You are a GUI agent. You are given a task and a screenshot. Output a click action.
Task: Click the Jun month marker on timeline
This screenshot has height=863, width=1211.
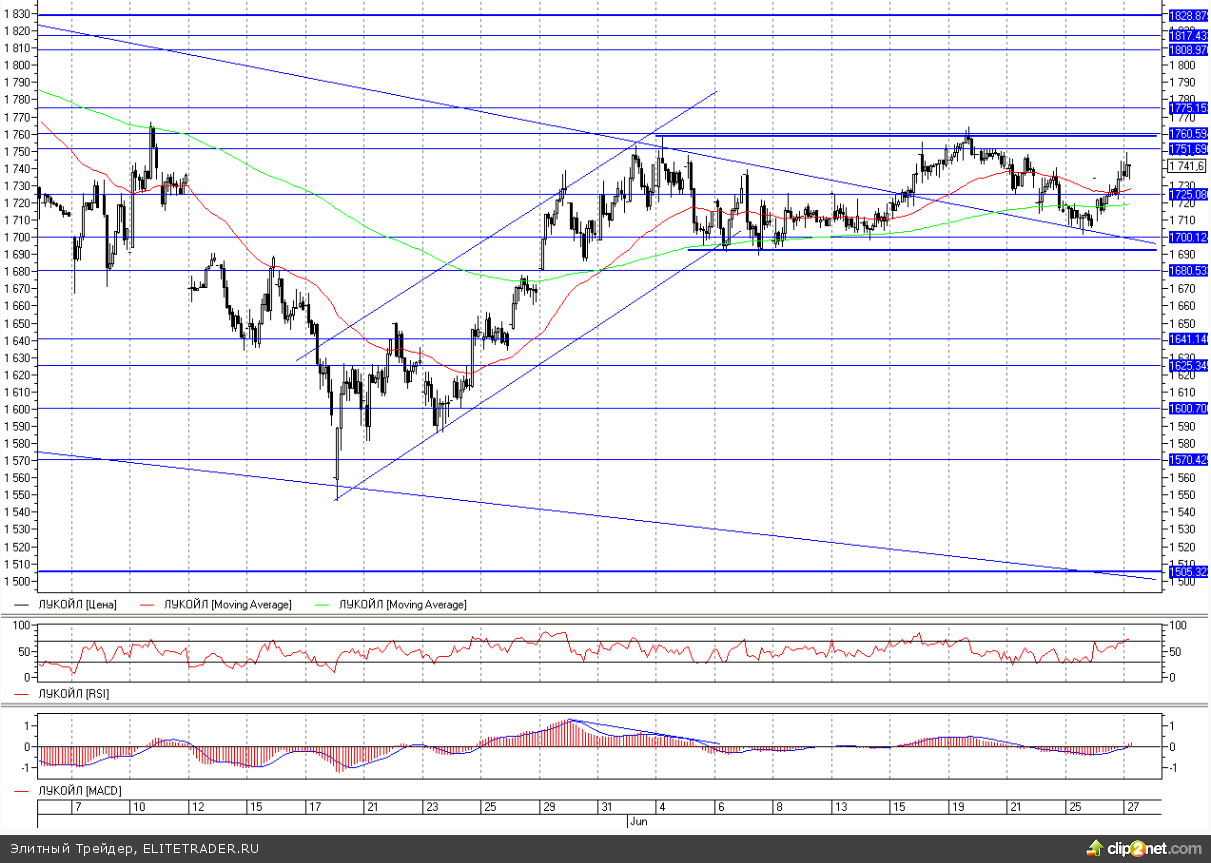pos(638,821)
